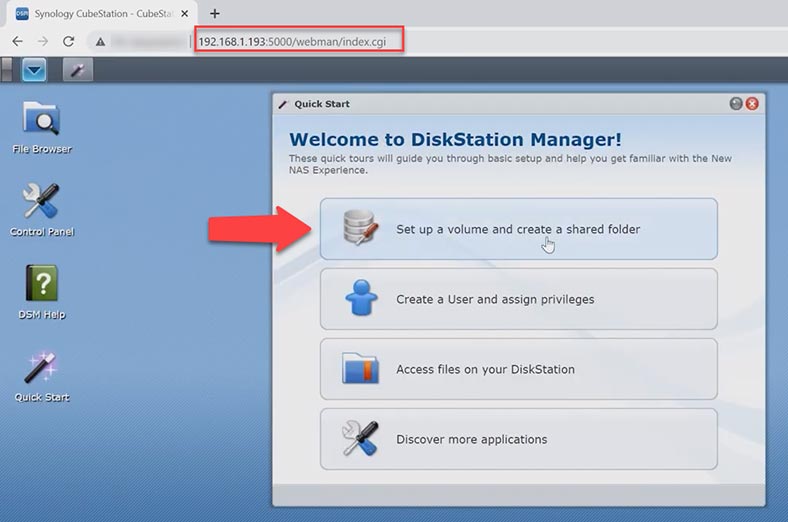Select Discover more applications
The width and height of the screenshot is (788, 522).
pos(519,439)
